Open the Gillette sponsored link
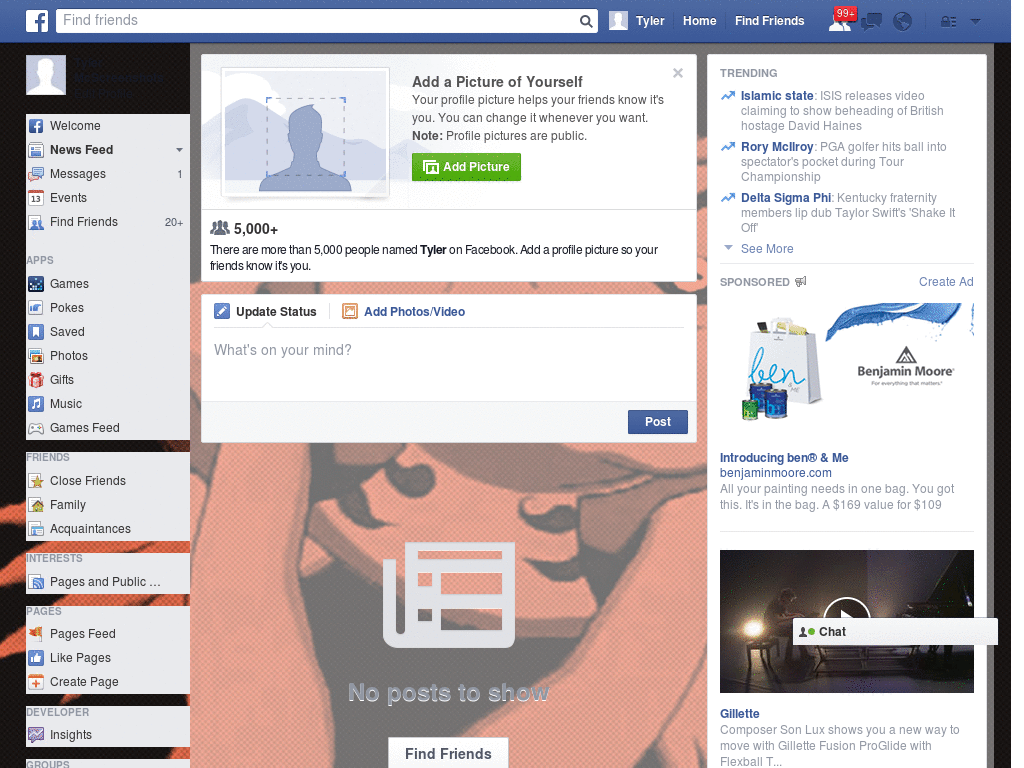 click(x=739, y=714)
